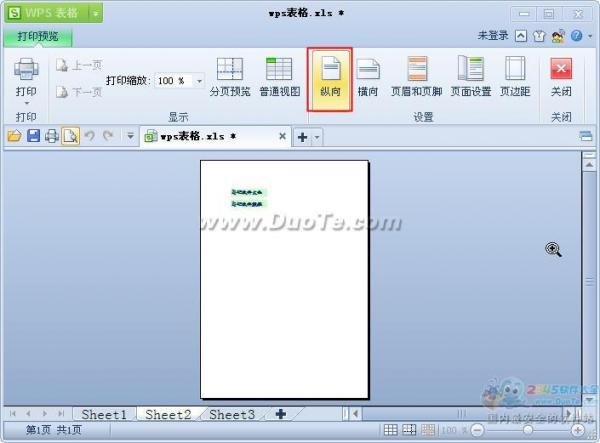Toggle the print preview icon in quick toolbar
600x443 pixels.
pos(70,136)
